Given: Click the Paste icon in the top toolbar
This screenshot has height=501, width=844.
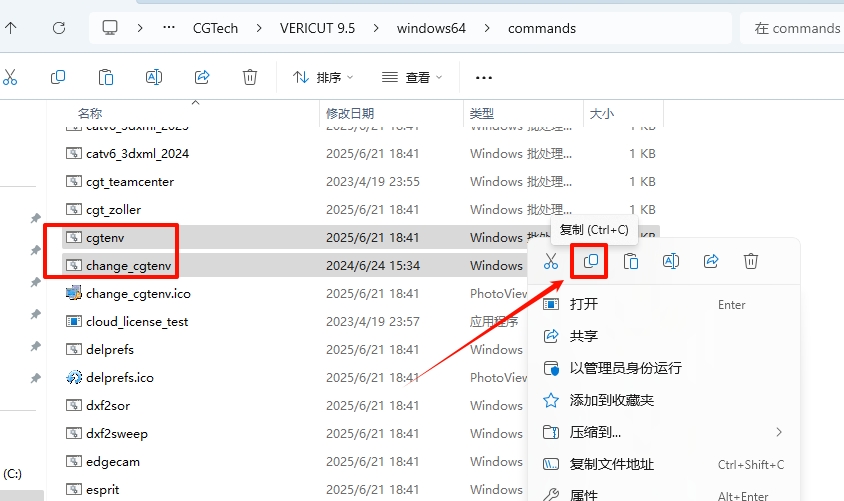Looking at the screenshot, I should [x=106, y=77].
